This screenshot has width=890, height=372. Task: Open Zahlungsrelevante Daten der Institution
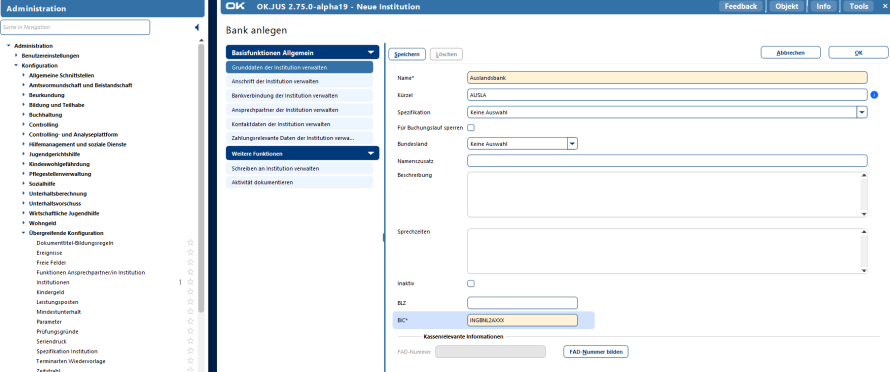(x=299, y=137)
